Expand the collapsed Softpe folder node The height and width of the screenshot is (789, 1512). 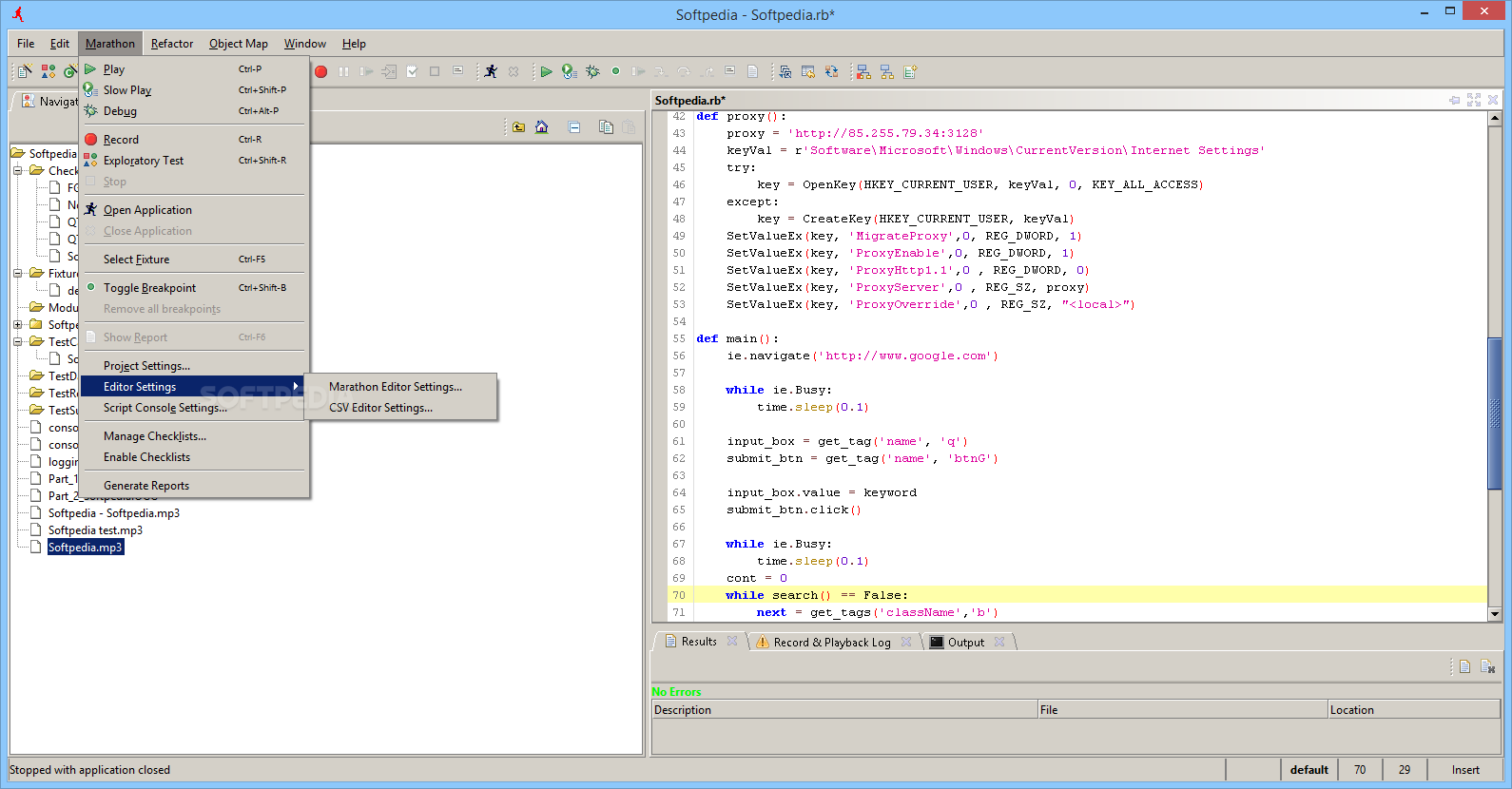click(18, 324)
